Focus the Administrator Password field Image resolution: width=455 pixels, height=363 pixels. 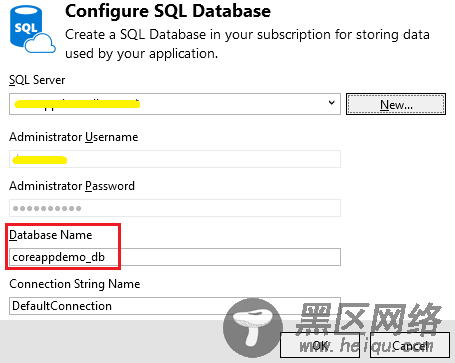tap(175, 208)
